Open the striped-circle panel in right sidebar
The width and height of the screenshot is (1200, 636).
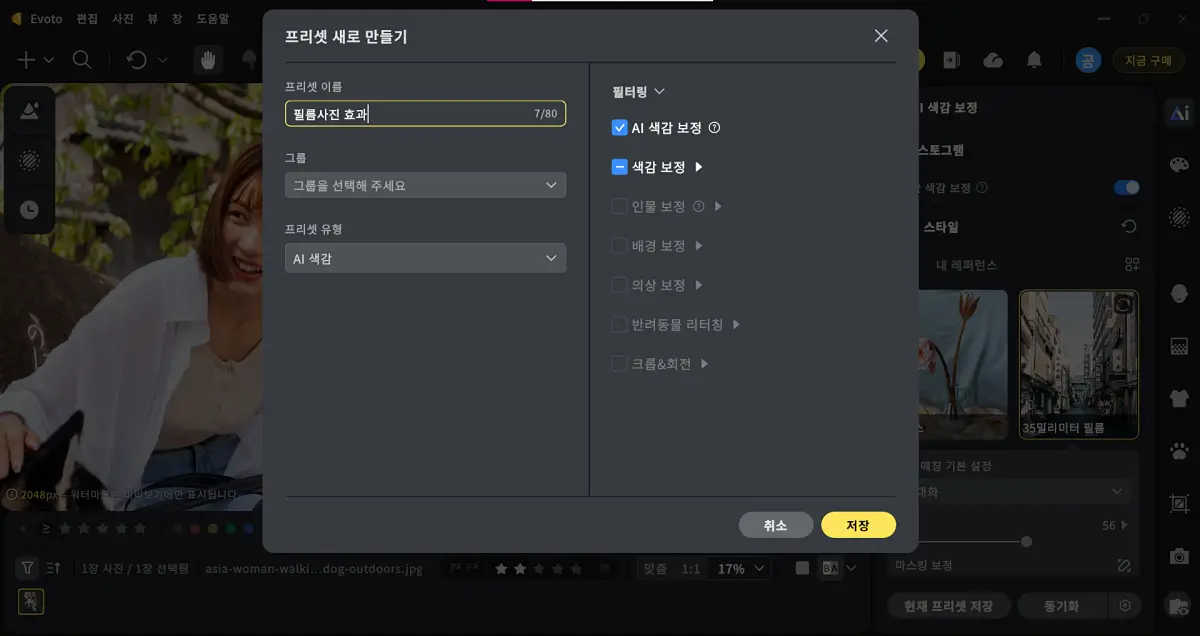[1180, 216]
